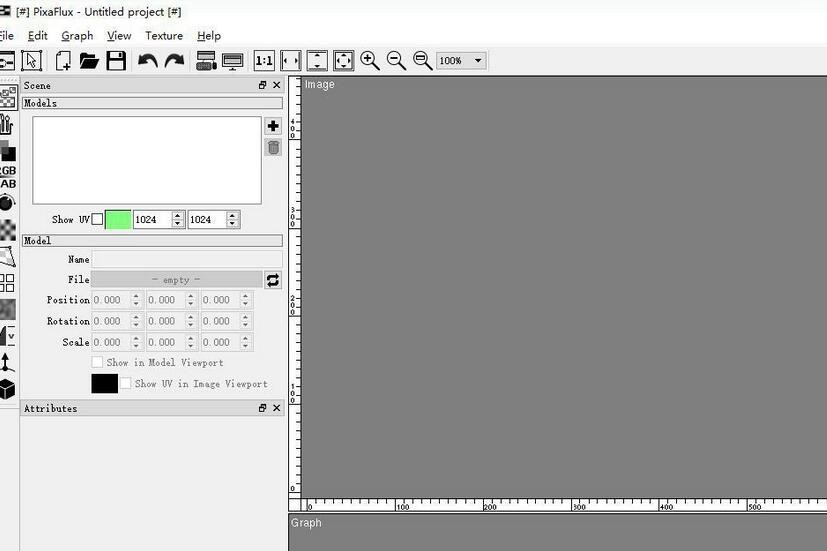Enable Show UV in Image Viewport
This screenshot has height=551, width=827.
pyautogui.click(x=126, y=383)
